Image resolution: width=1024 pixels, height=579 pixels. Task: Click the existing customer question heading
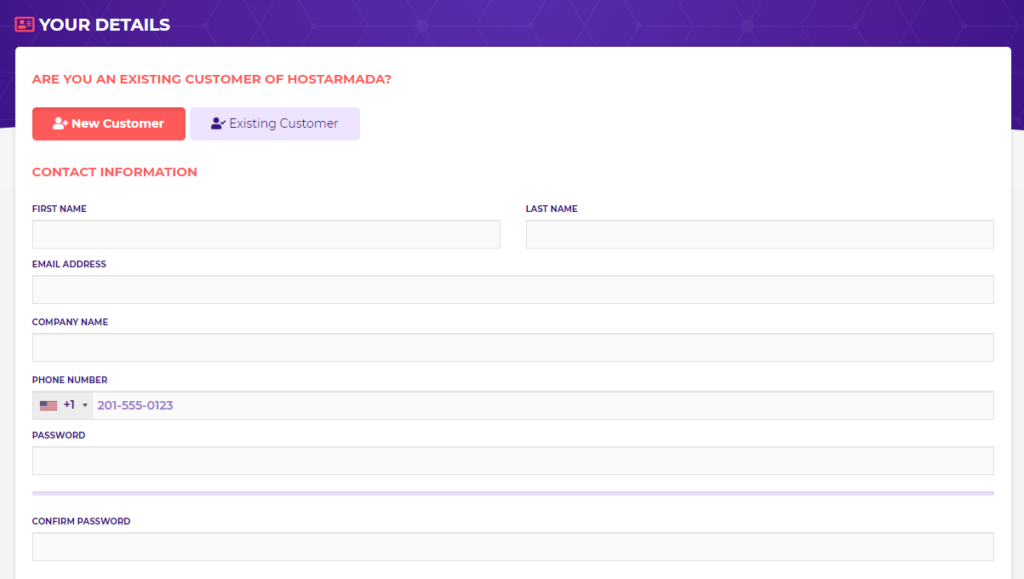pyautogui.click(x=212, y=79)
